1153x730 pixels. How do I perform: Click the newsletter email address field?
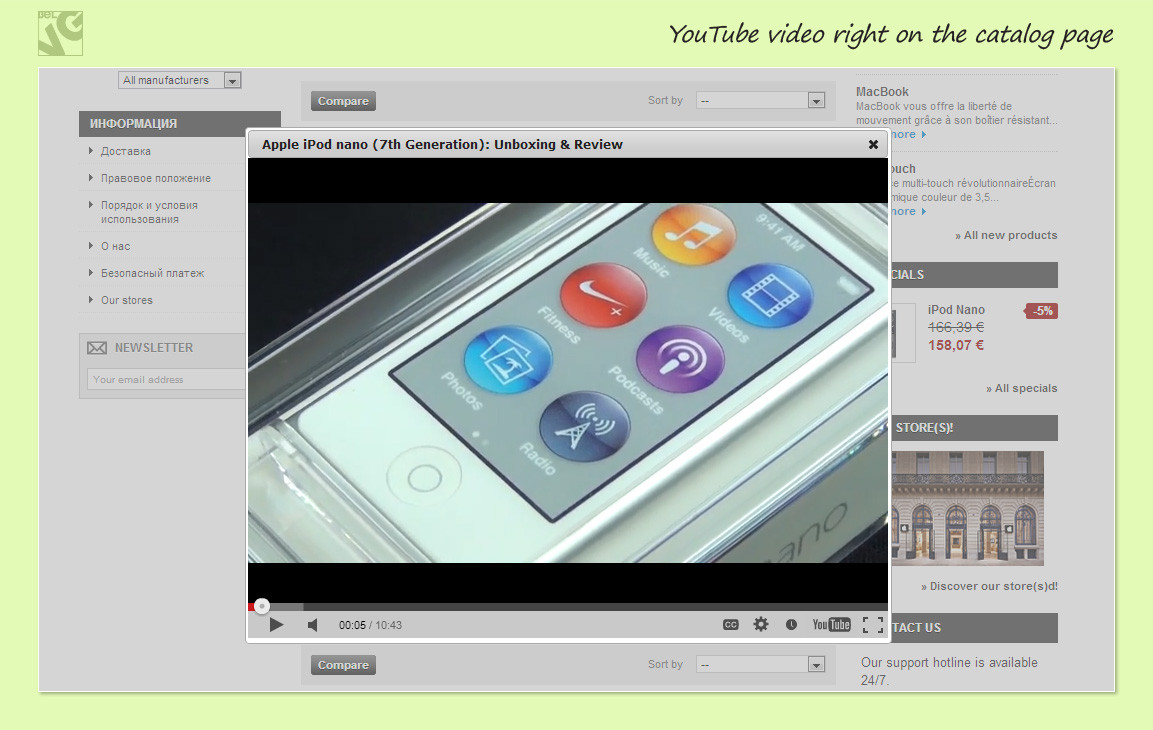click(165, 380)
